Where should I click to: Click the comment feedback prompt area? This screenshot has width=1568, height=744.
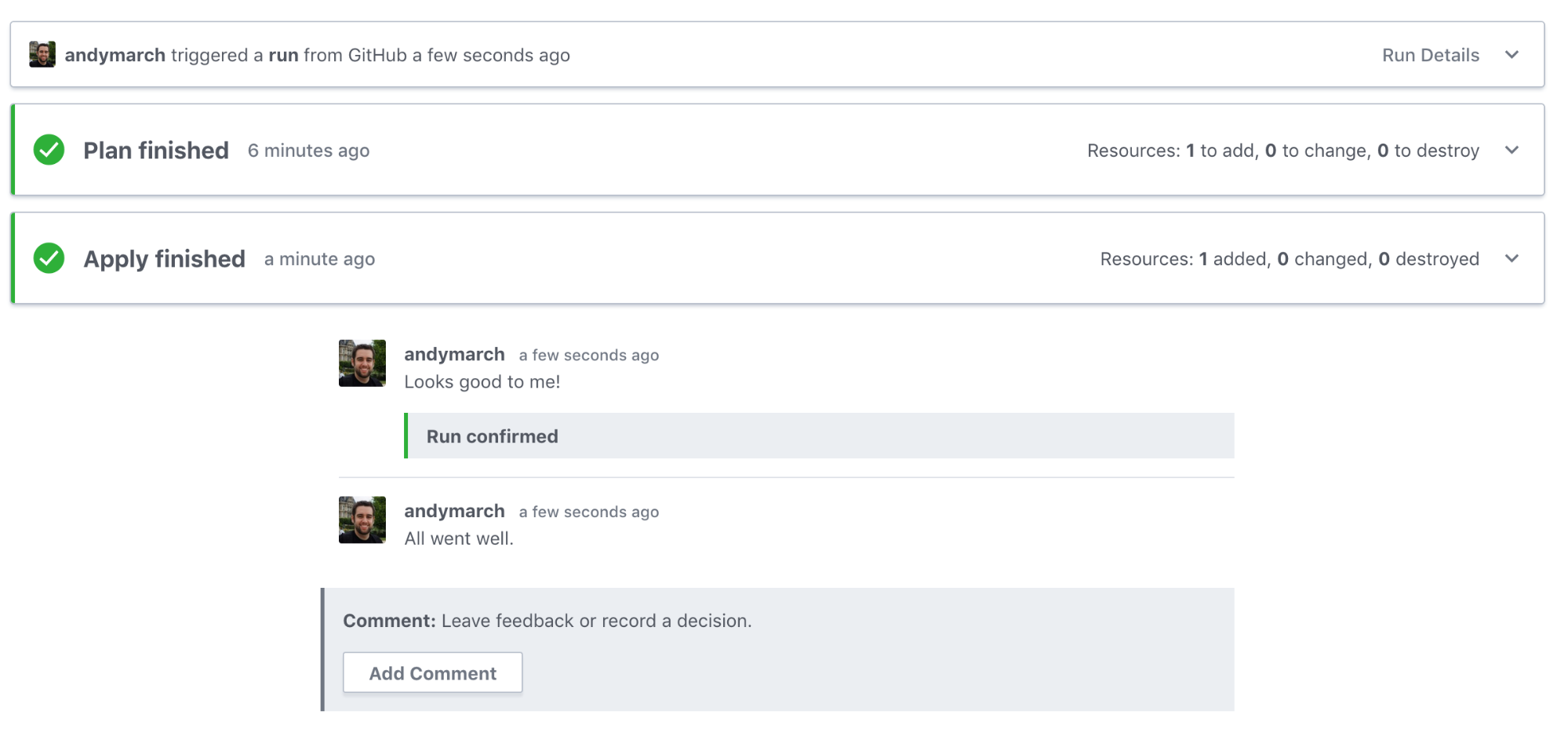tap(547, 620)
